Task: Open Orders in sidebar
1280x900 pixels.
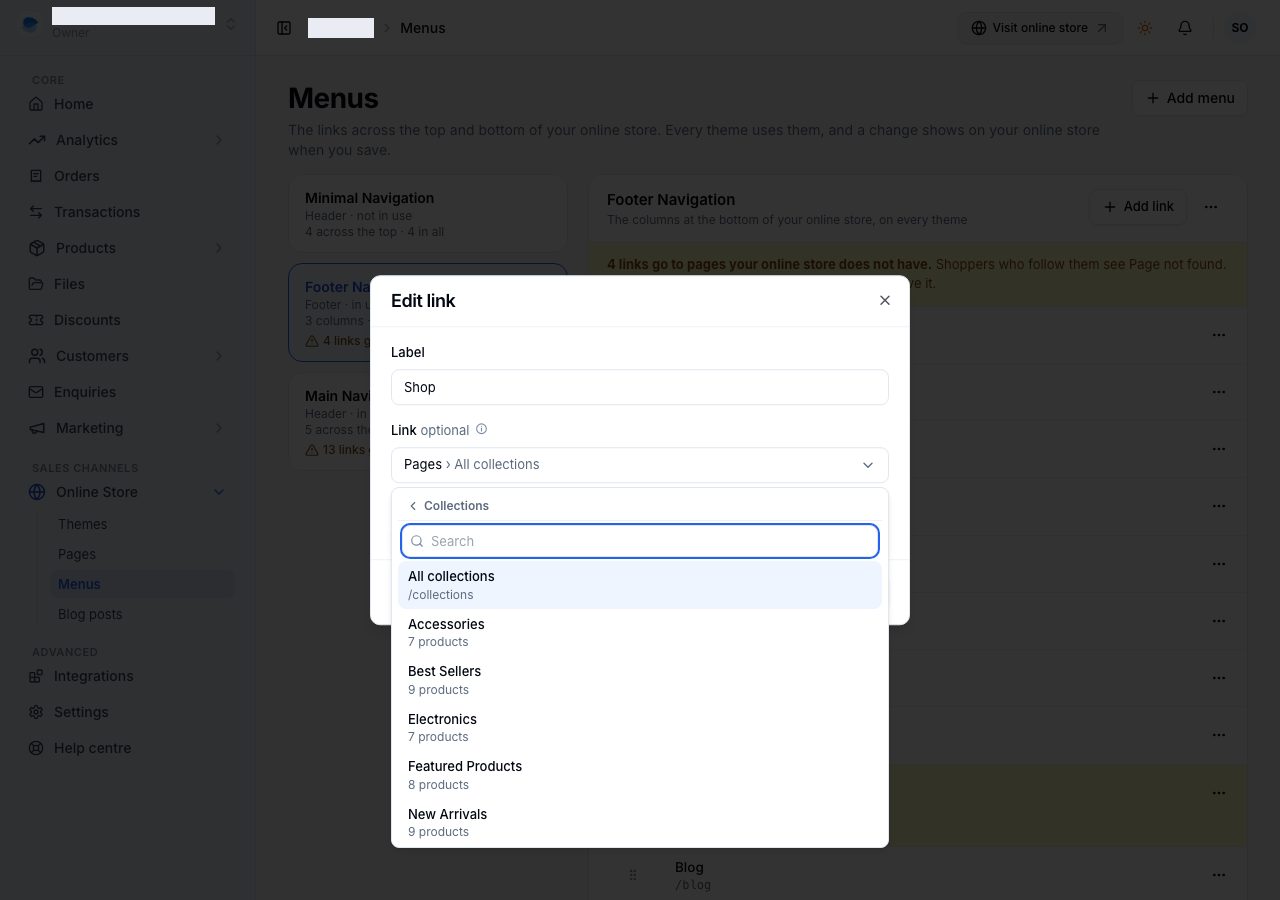Action: coord(127,176)
